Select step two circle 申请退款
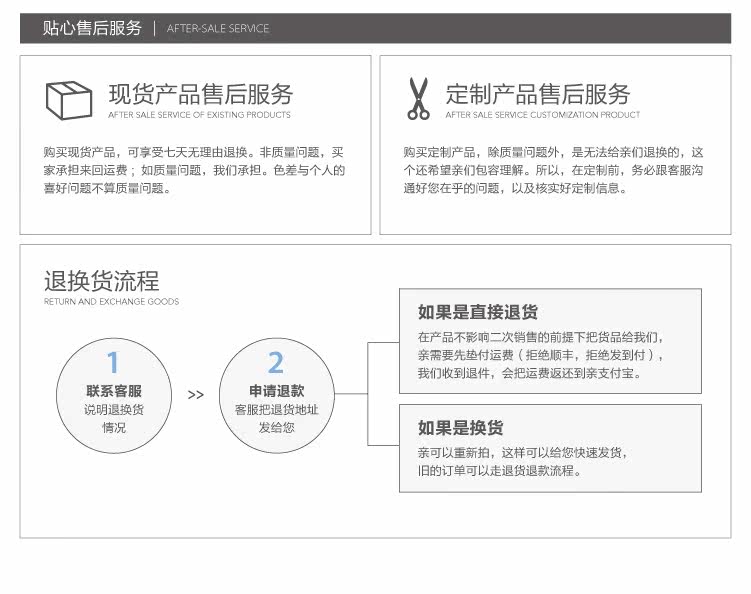 point(277,396)
